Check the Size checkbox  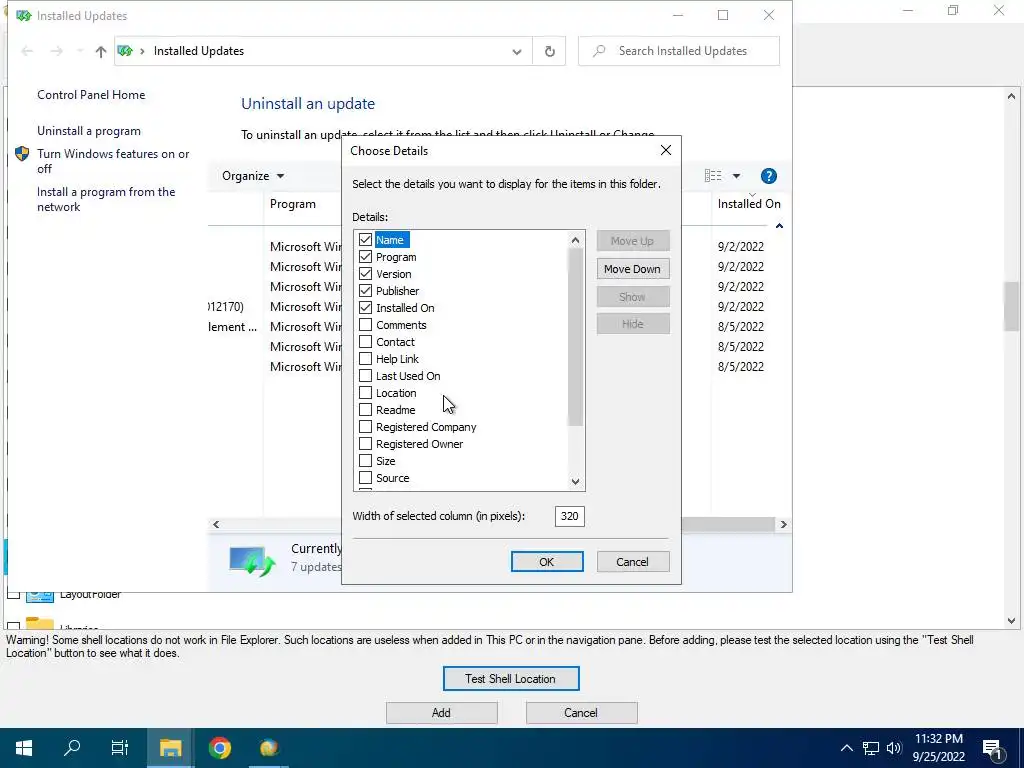tap(365, 460)
